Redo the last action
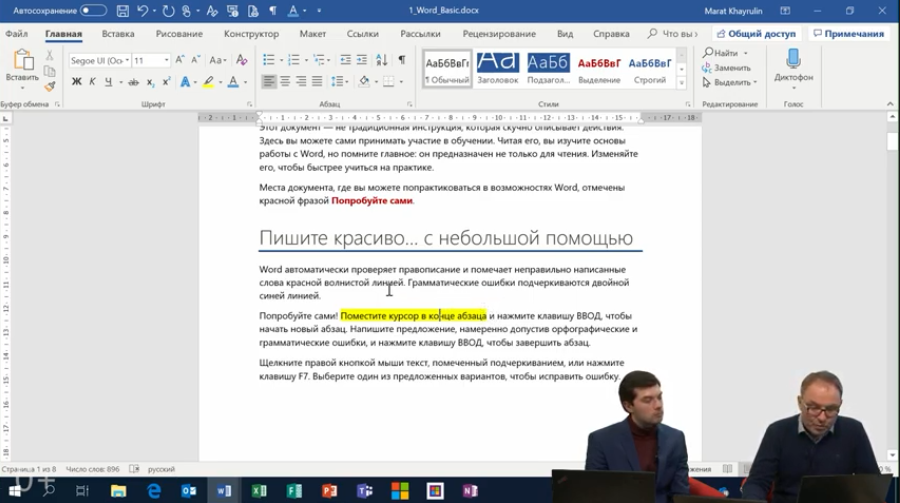 click(168, 10)
